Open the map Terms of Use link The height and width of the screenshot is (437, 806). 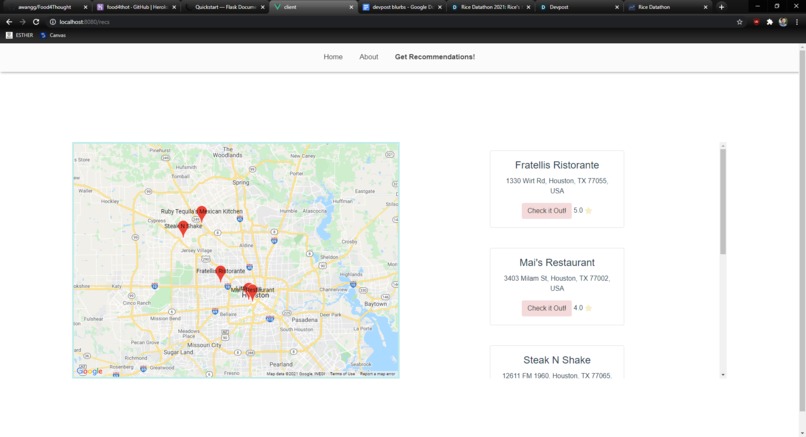tap(342, 374)
